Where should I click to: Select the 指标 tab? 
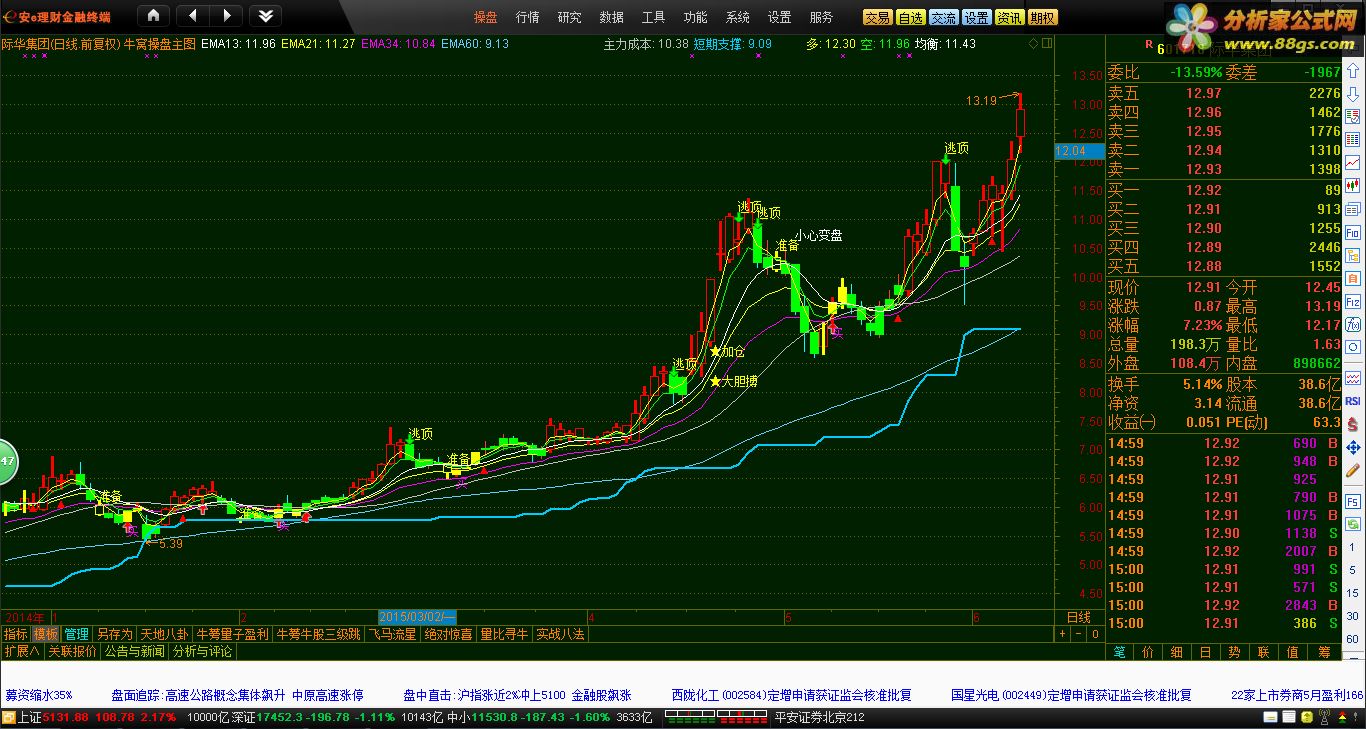15,634
